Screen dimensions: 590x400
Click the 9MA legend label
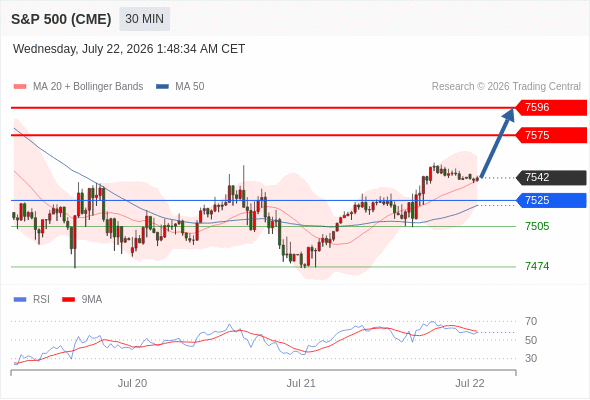[x=92, y=300]
